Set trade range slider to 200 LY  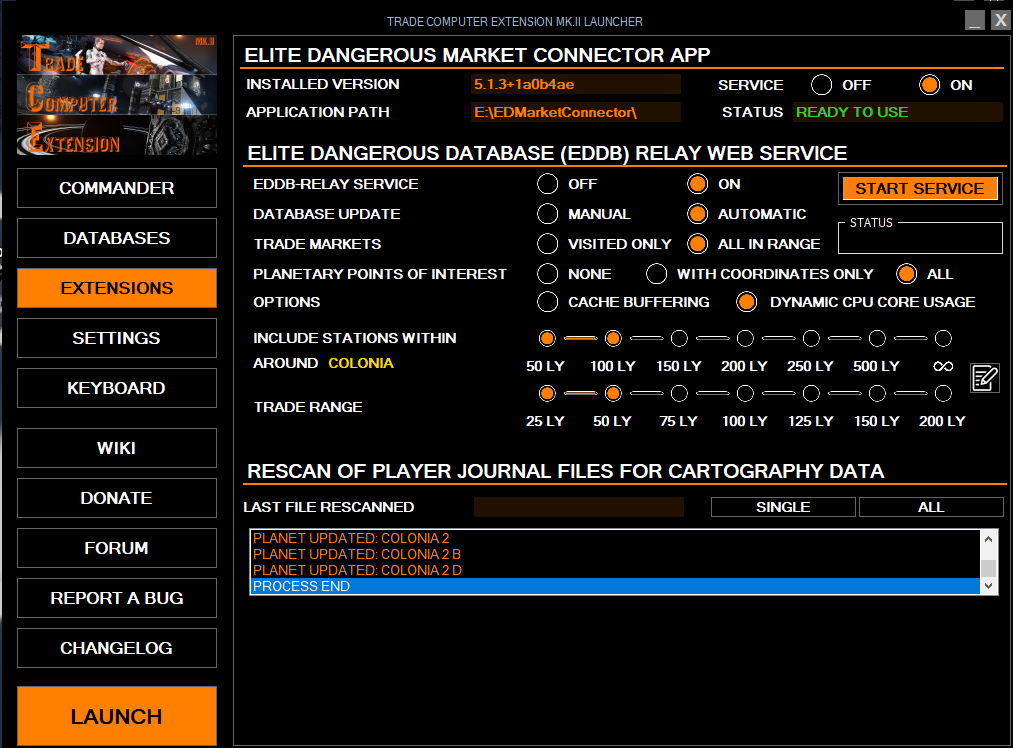tap(943, 393)
